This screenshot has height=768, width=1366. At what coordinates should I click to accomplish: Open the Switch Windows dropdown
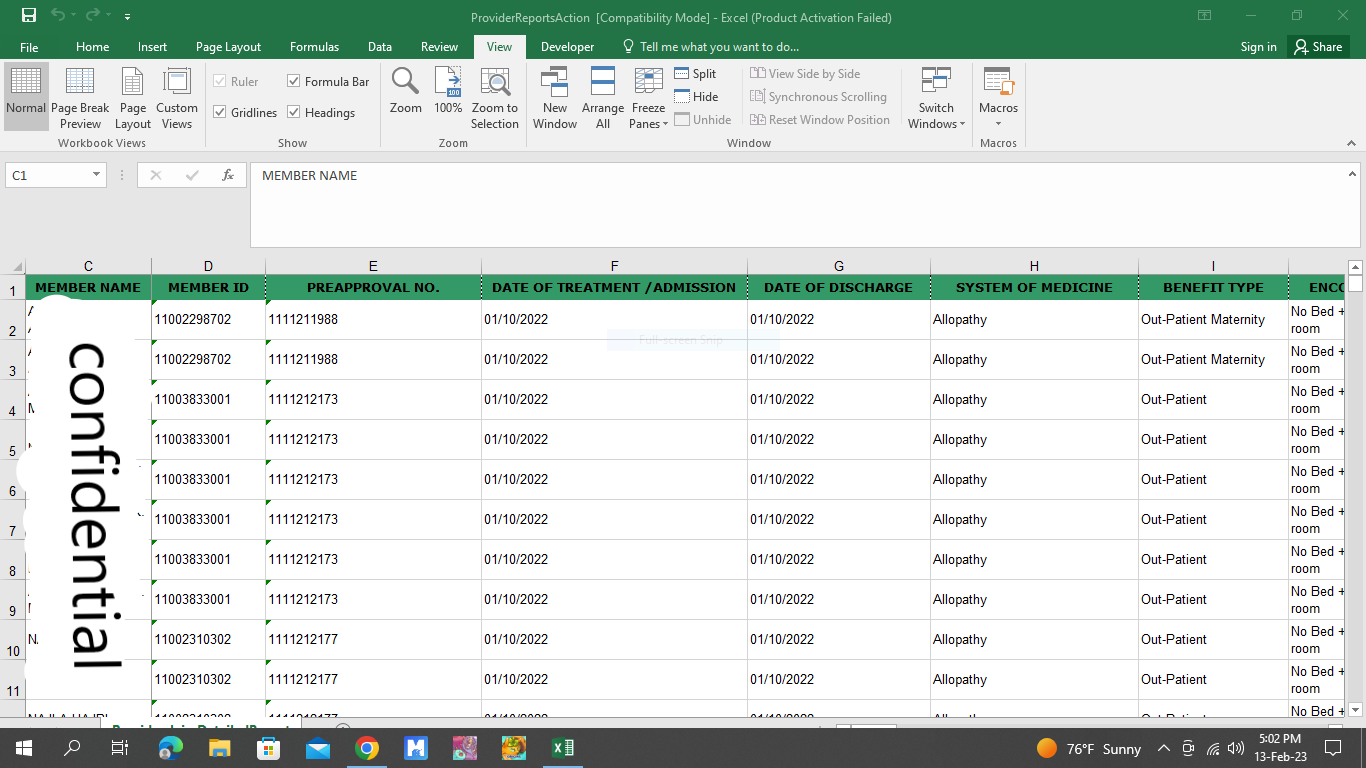point(936,98)
